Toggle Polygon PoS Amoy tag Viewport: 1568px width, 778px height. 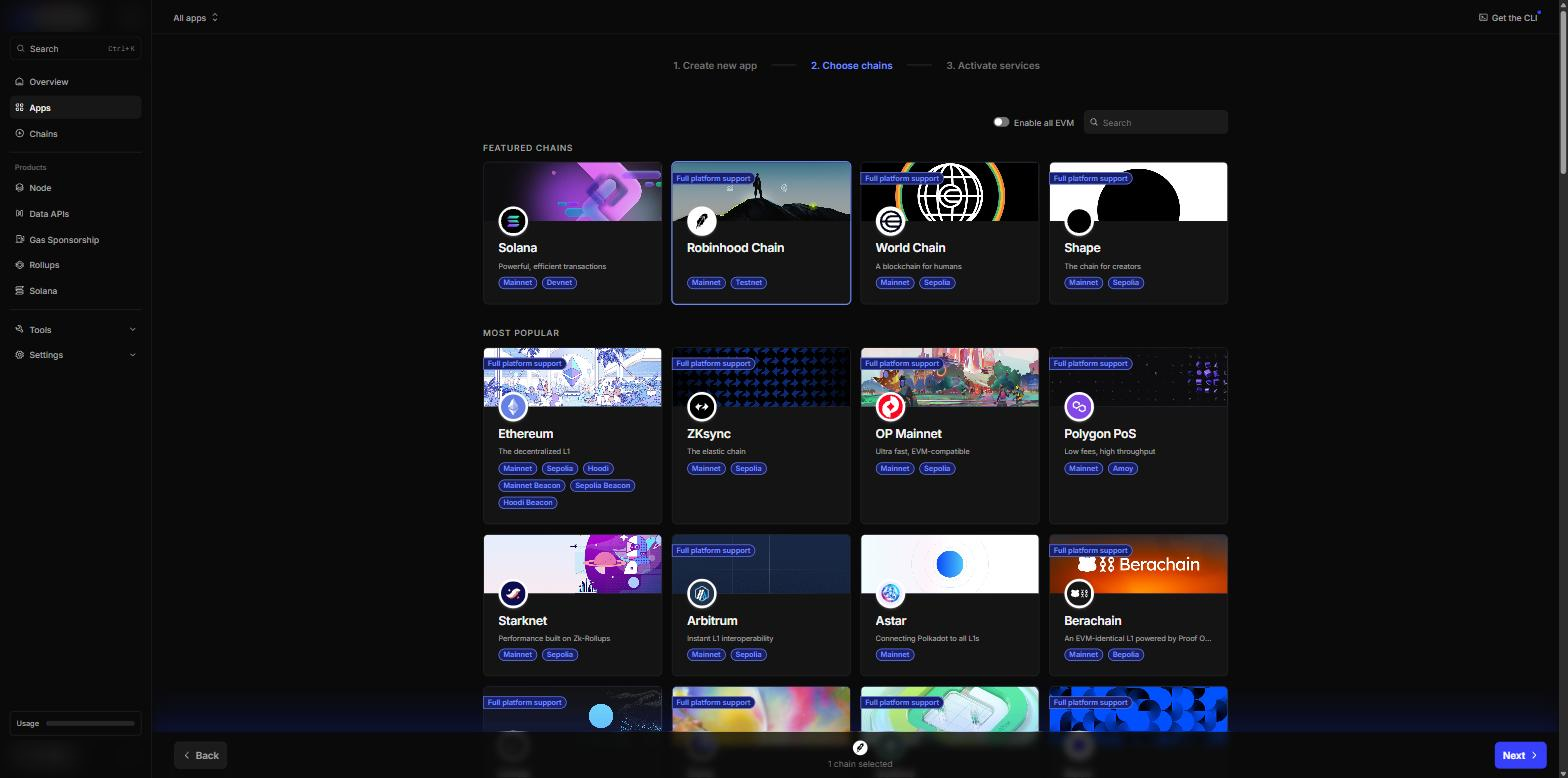pyautogui.click(x=1123, y=469)
